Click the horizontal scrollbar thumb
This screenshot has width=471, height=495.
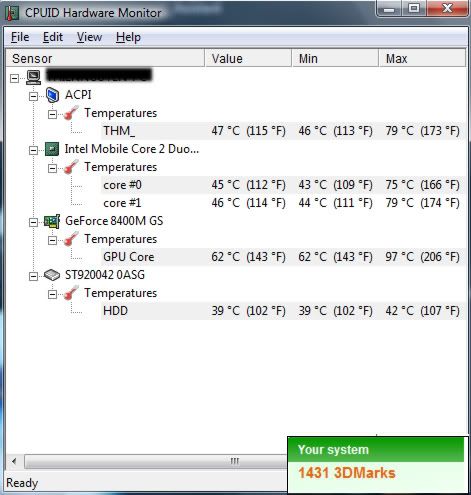click(155, 462)
